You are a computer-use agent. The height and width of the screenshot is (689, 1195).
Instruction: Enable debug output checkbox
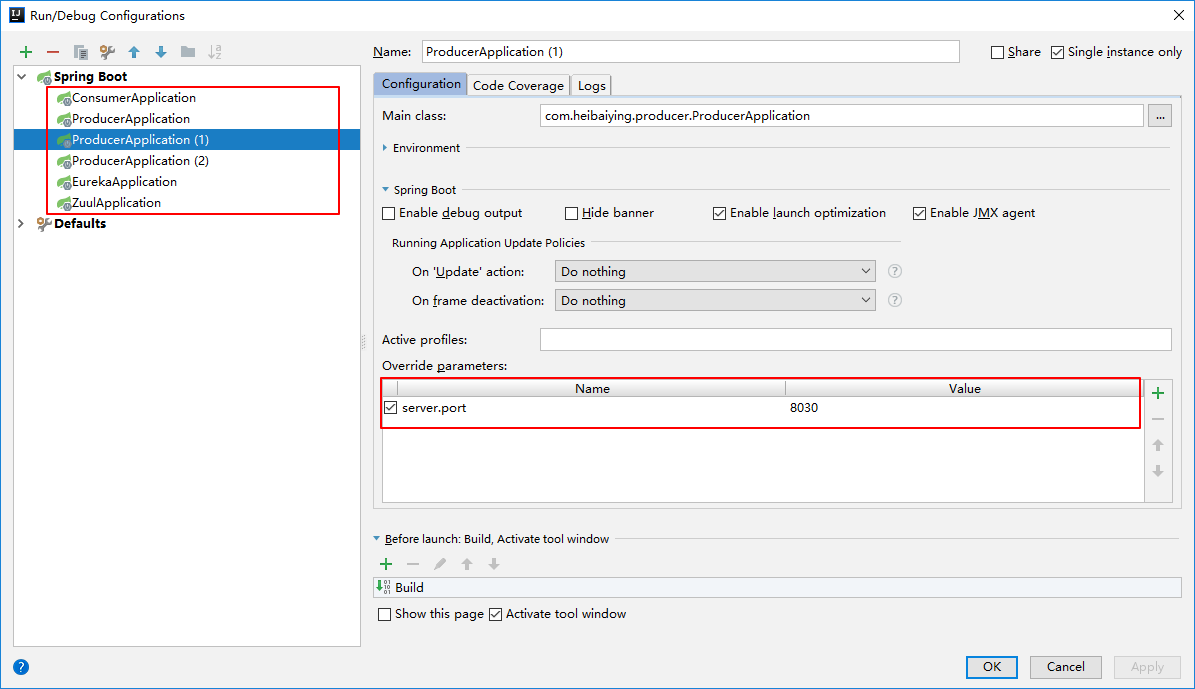tap(389, 213)
